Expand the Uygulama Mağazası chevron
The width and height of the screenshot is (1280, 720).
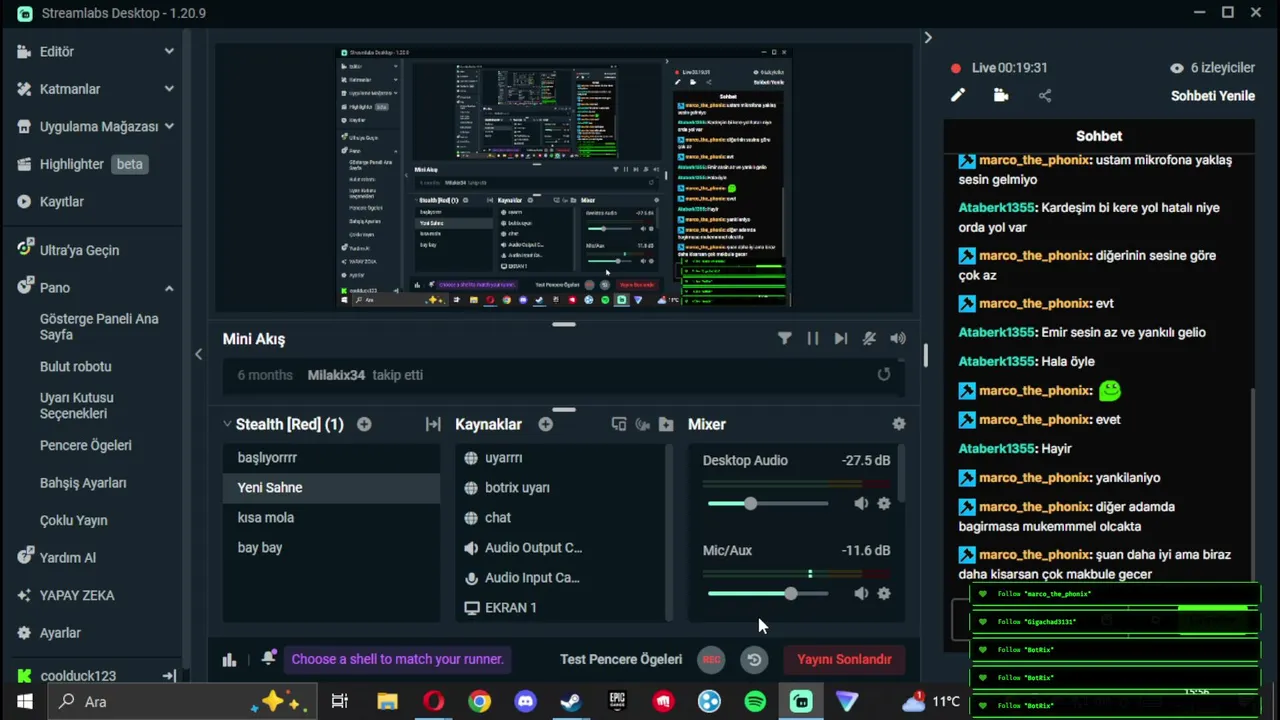tap(169, 126)
